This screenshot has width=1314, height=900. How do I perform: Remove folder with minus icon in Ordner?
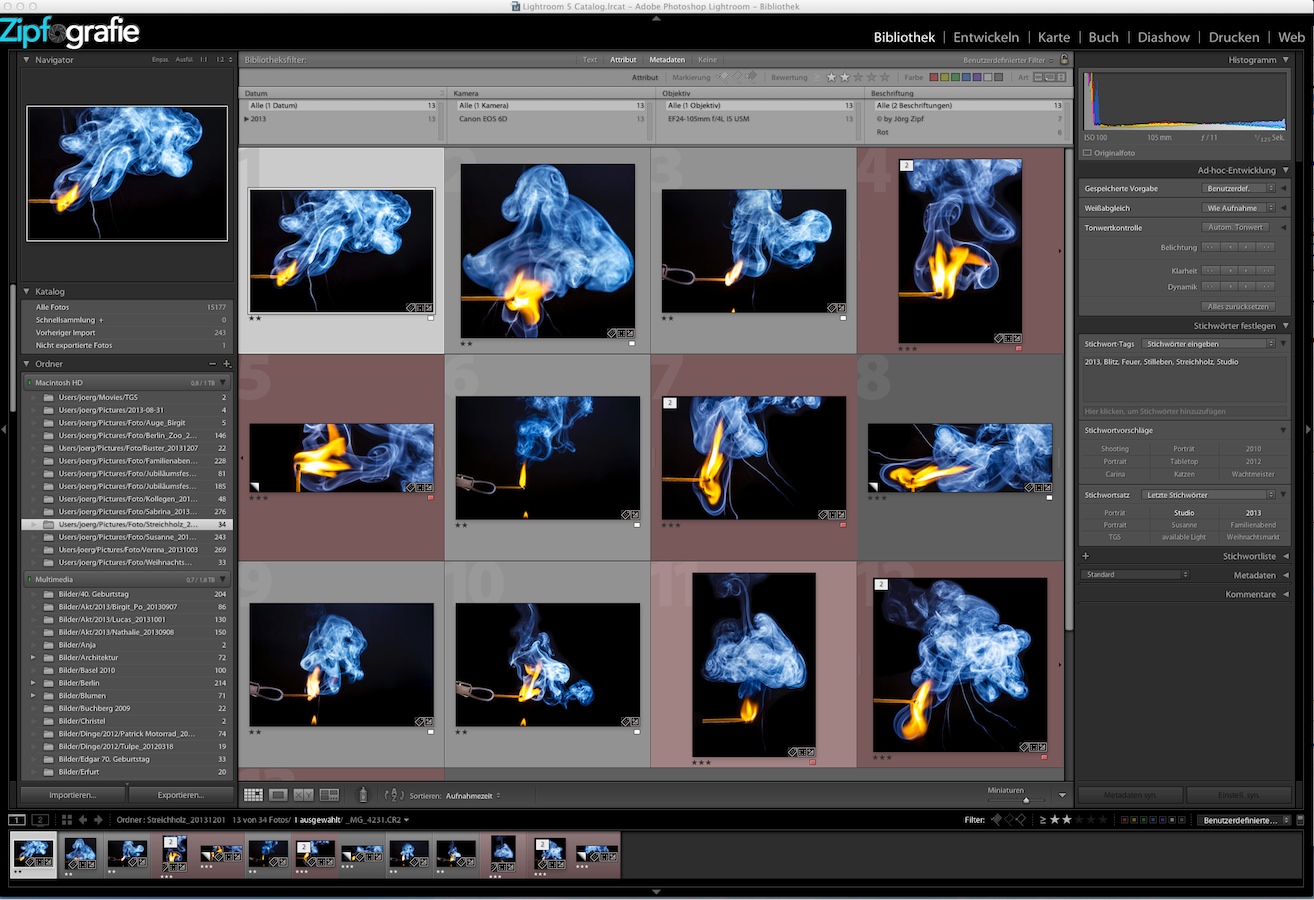212,364
